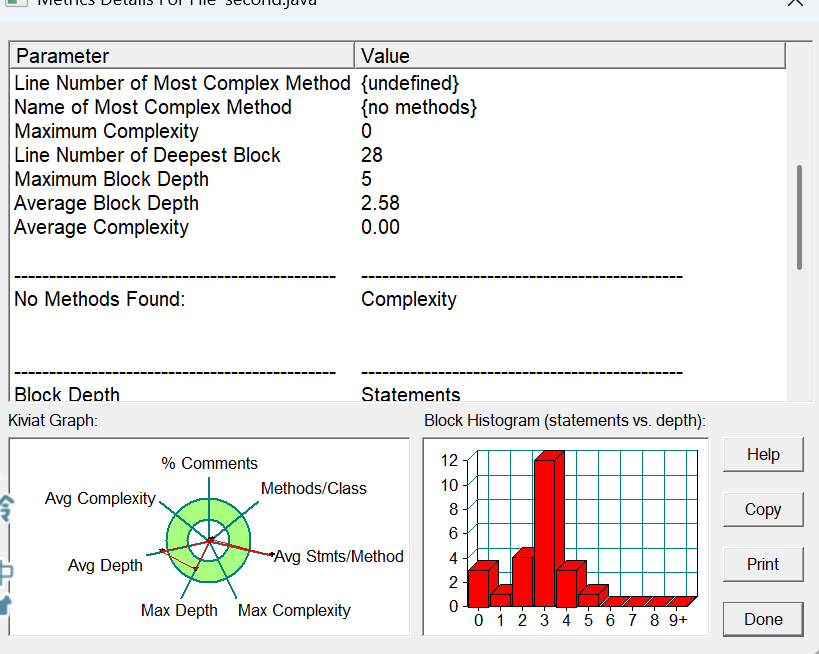Select the 'Maximum Block Depth' row
The width and height of the screenshot is (819, 654).
pos(397,179)
